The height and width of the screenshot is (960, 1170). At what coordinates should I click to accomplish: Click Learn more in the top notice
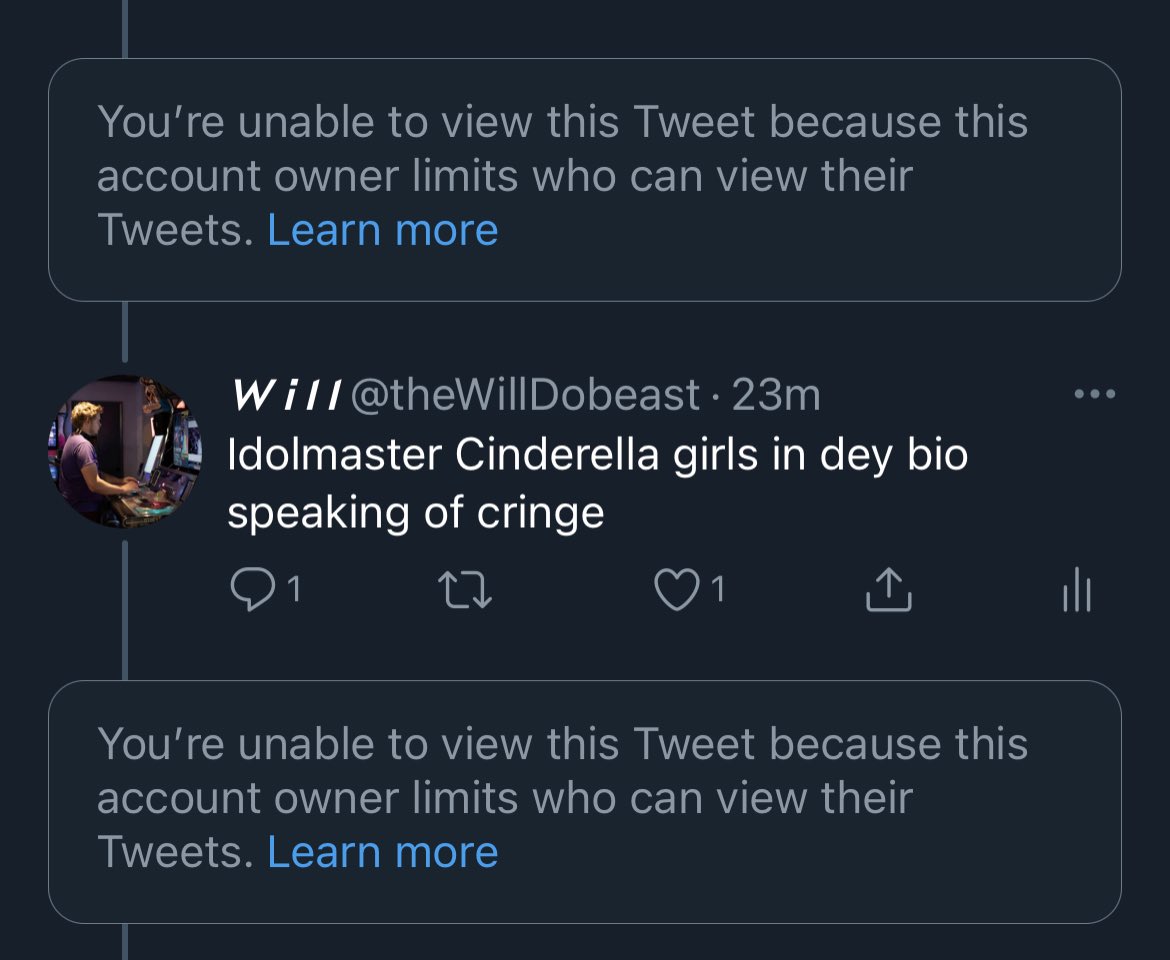382,230
